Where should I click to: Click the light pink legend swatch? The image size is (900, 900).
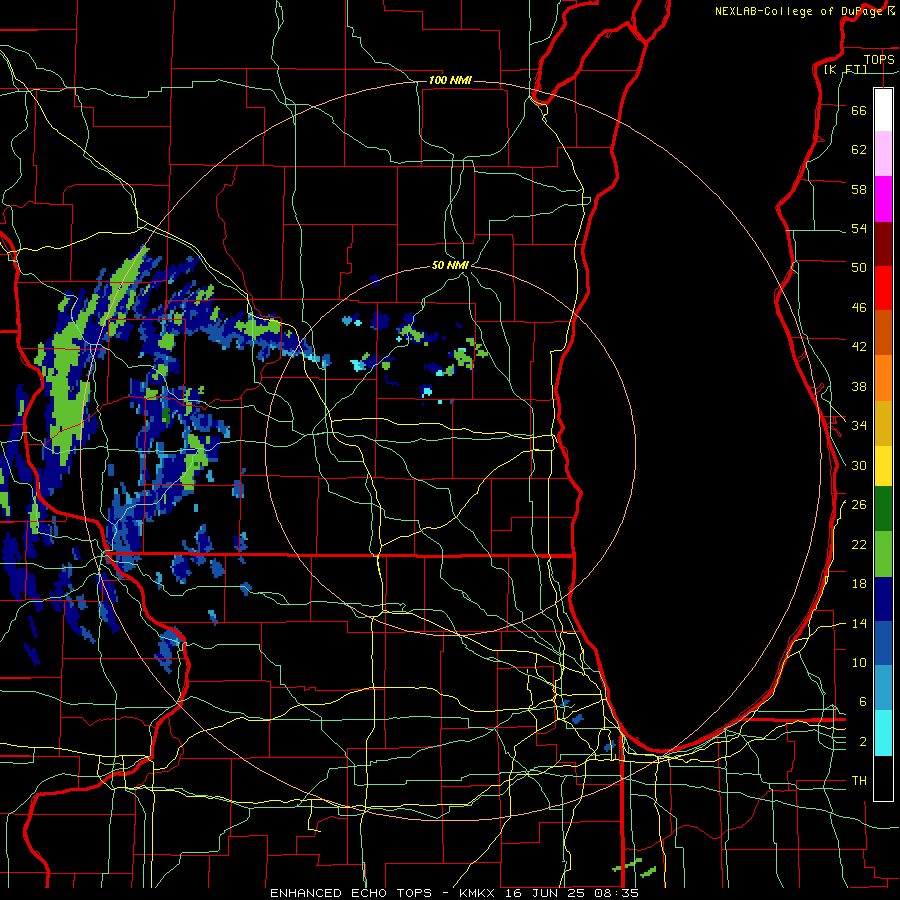pyautogui.click(x=883, y=154)
